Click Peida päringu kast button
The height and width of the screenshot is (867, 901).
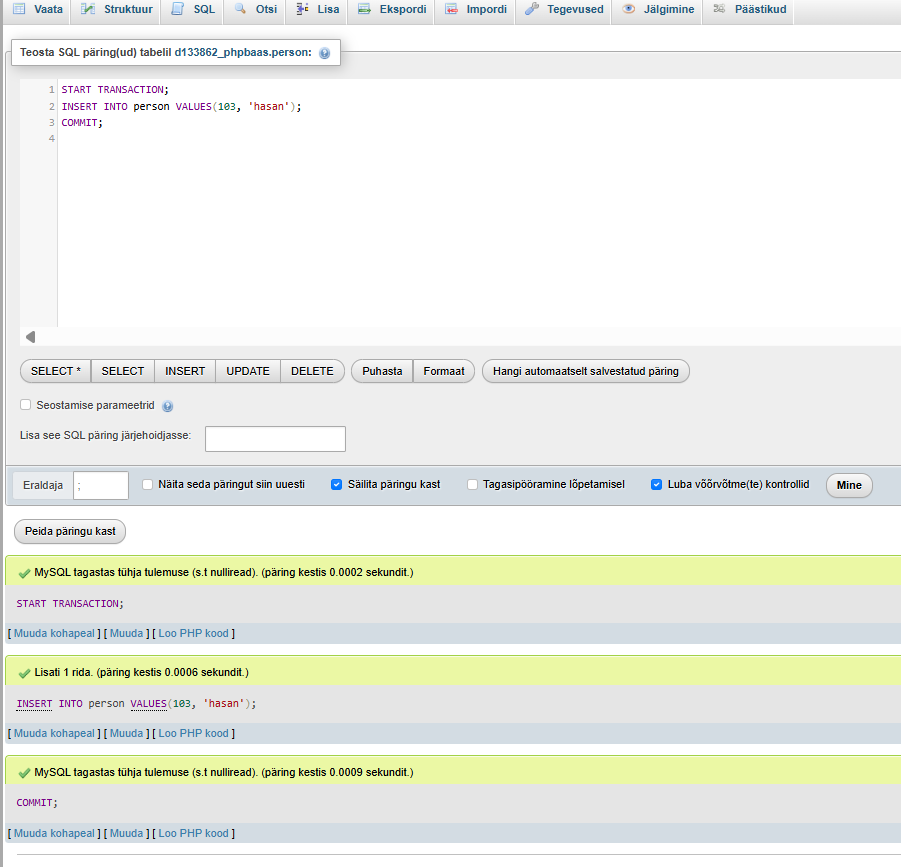70,531
